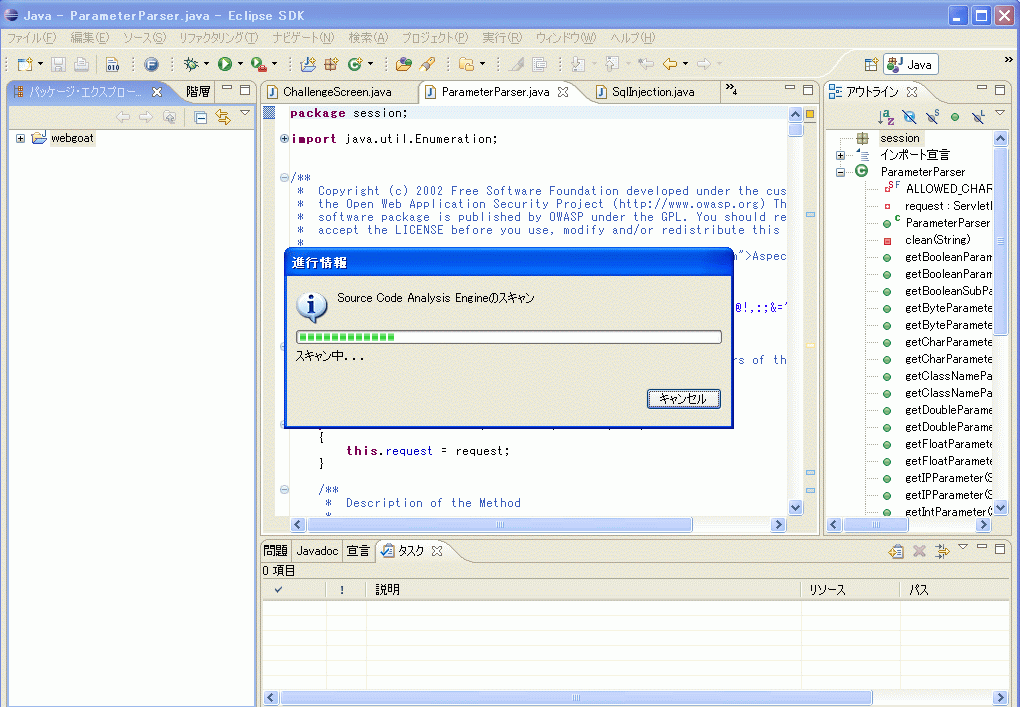Run the program with green play icon
Screen dimensions: 1020x707
click(x=225, y=64)
